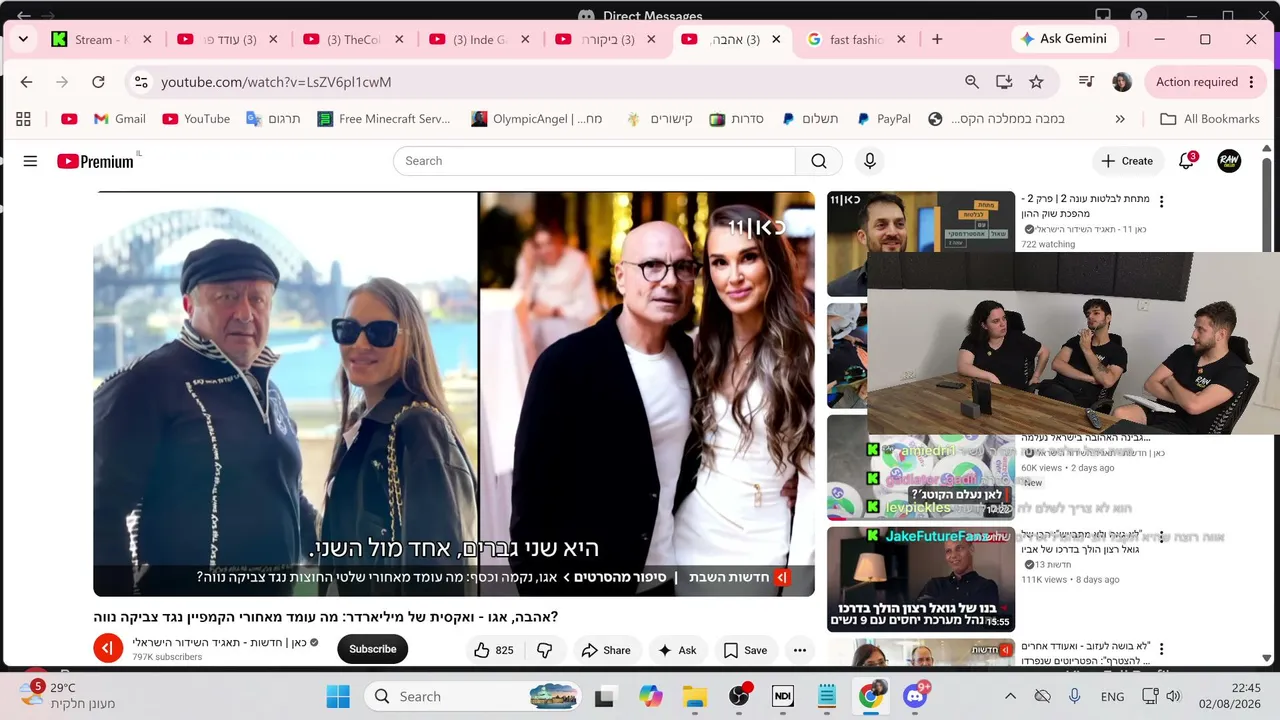Open Copilot from the taskbar

651,697
